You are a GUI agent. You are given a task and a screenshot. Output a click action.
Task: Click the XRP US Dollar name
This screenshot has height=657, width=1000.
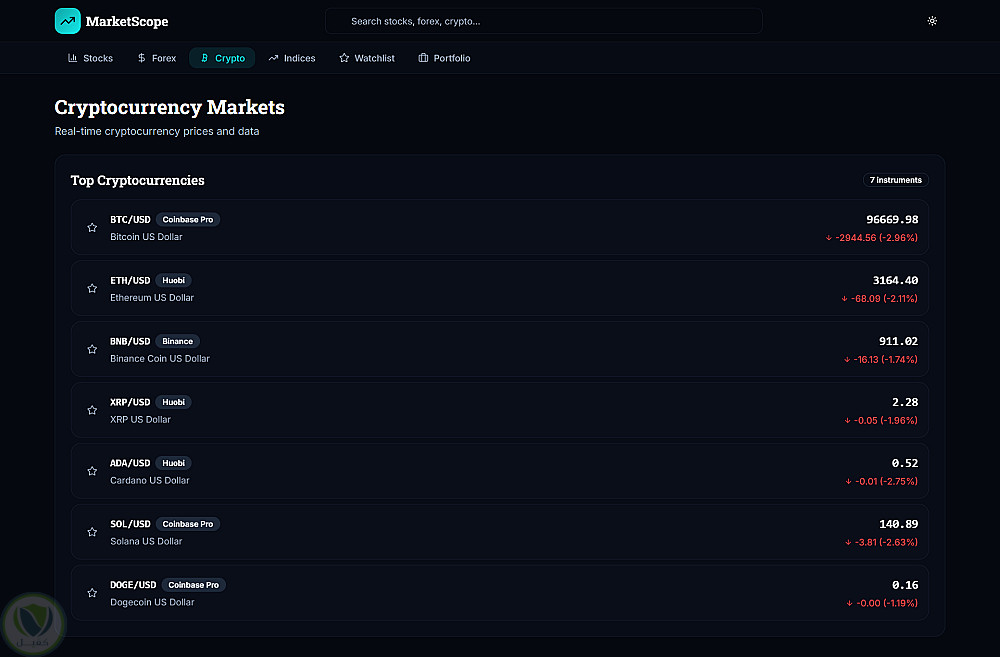140,420
